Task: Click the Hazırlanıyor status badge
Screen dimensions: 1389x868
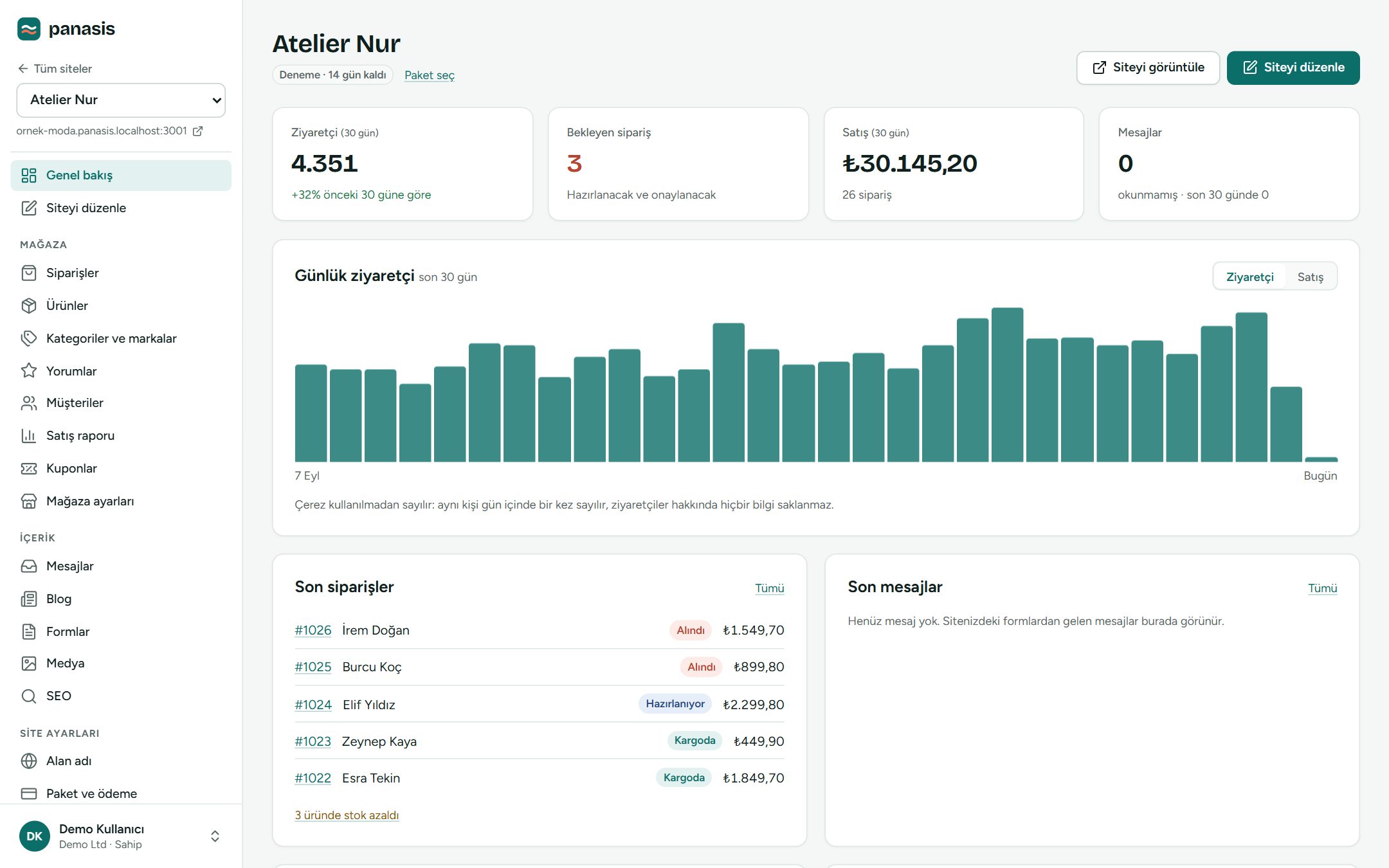Action: click(x=675, y=703)
